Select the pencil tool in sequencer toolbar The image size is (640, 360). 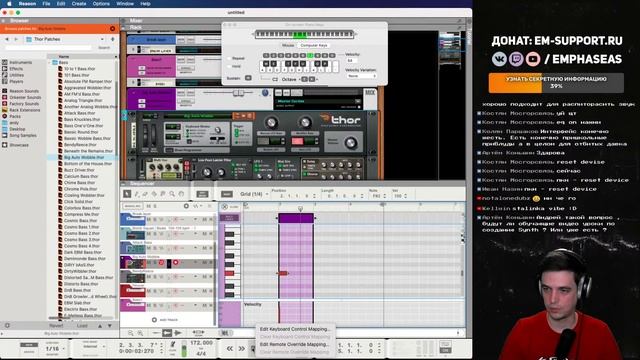click(x=136, y=194)
